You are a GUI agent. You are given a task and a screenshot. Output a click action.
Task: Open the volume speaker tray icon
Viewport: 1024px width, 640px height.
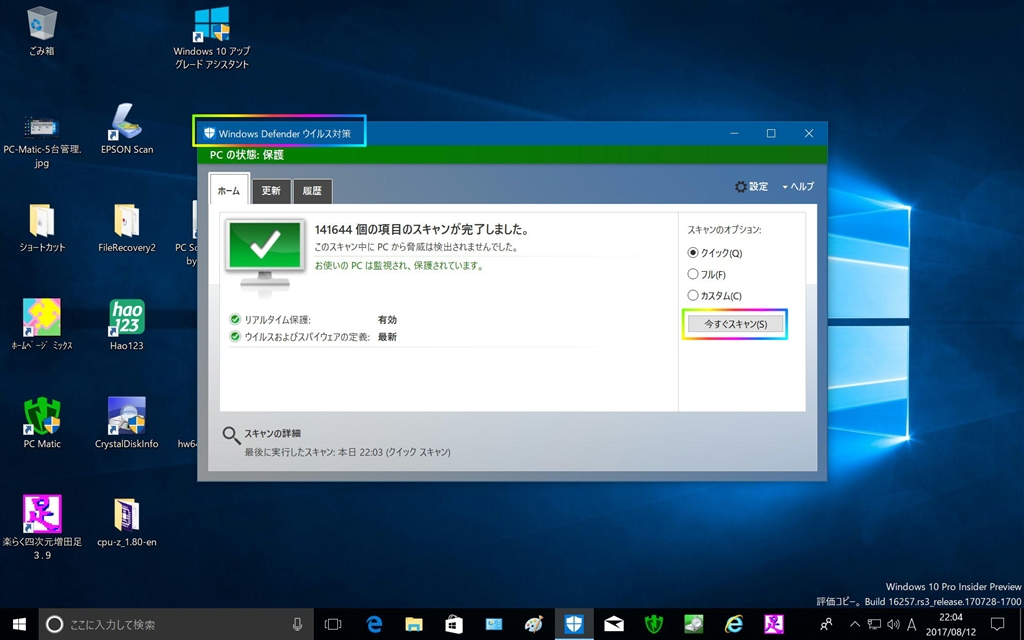(x=893, y=624)
